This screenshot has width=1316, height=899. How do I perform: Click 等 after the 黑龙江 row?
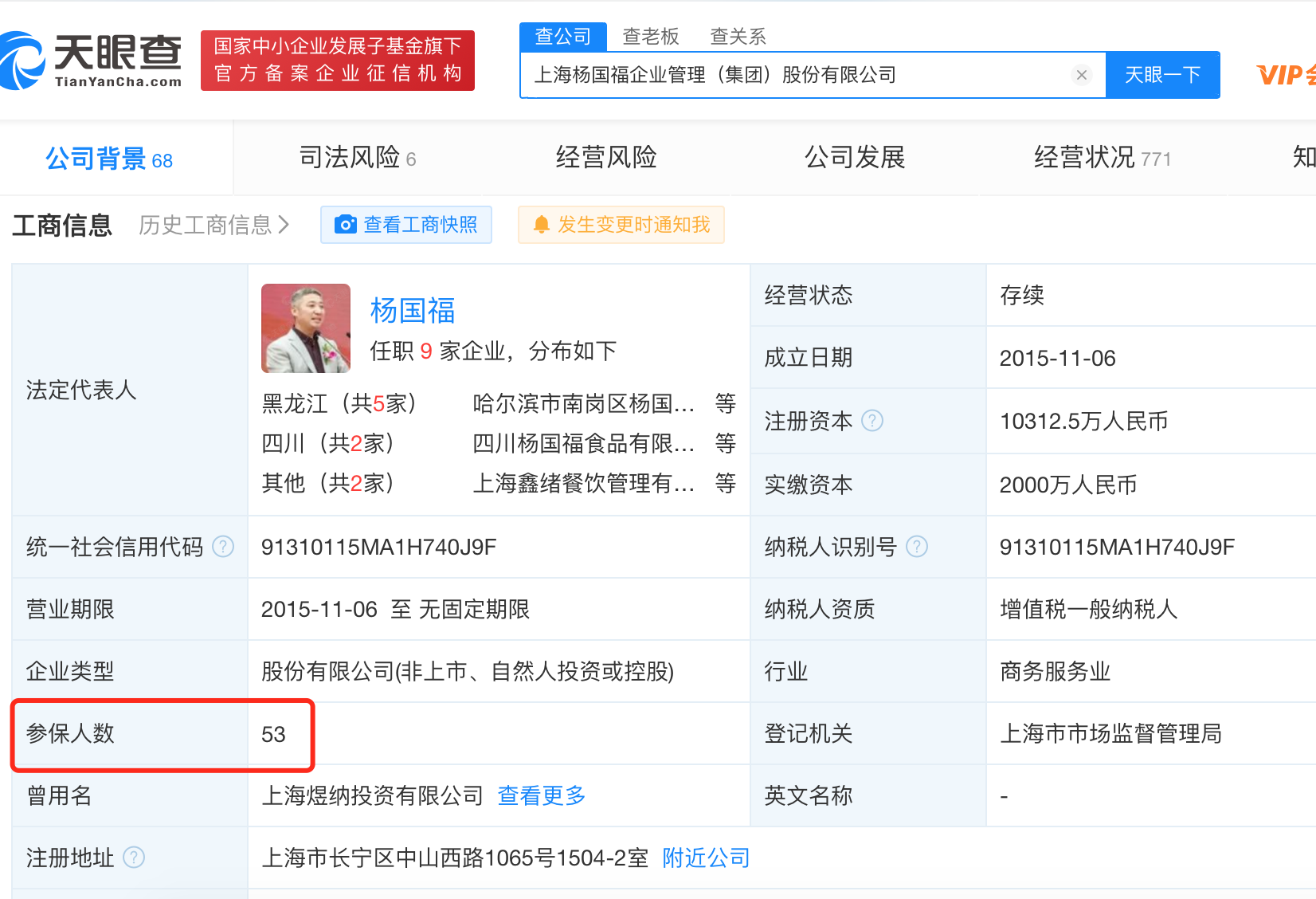(x=726, y=403)
